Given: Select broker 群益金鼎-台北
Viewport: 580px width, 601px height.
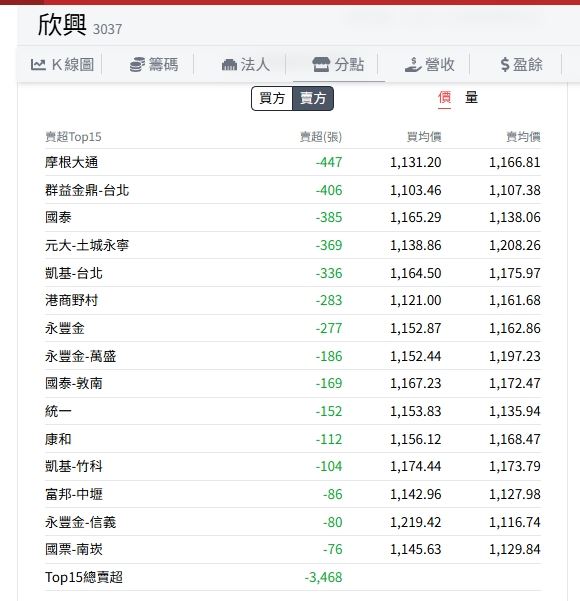Looking at the screenshot, I should [x=87, y=190].
